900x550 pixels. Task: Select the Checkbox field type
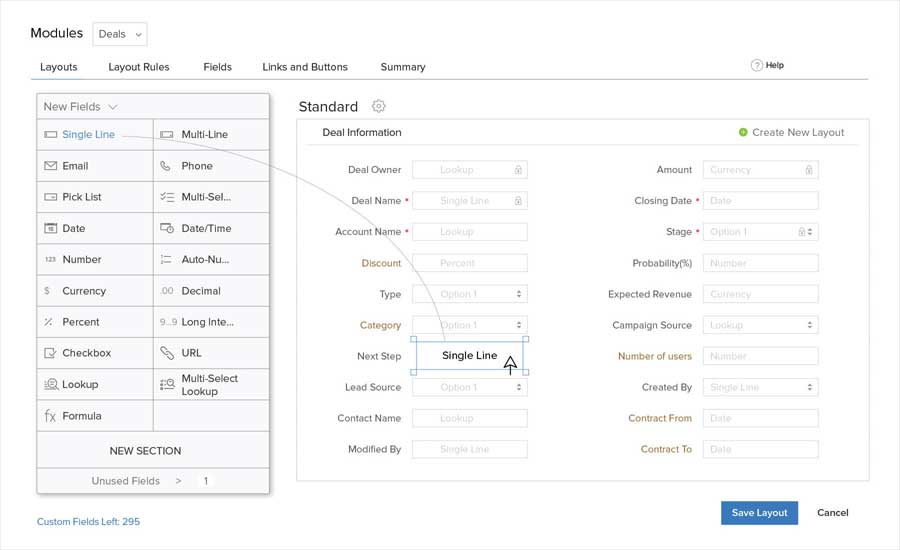pos(86,353)
